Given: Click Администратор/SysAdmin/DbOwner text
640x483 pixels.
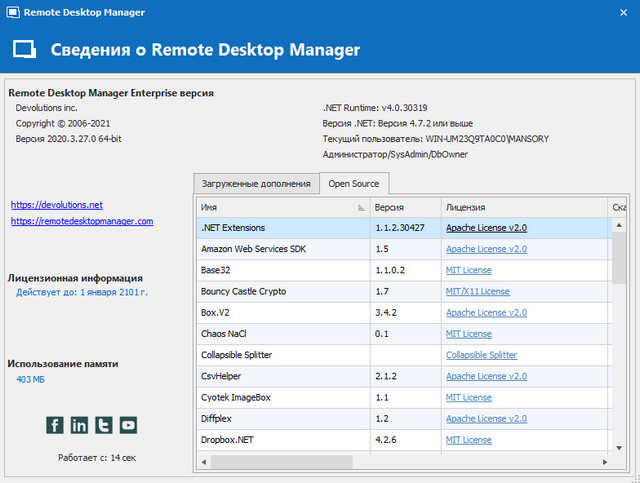Looking at the screenshot, I should pos(395,154).
